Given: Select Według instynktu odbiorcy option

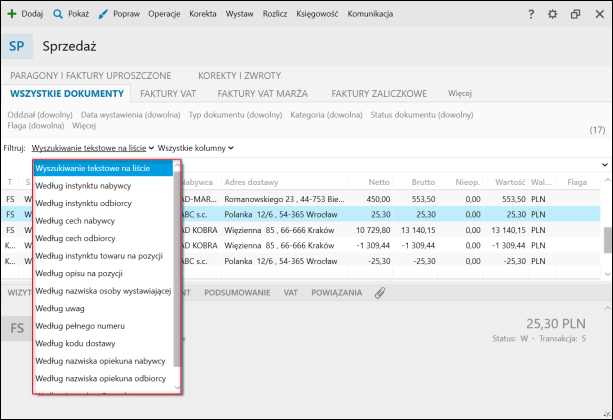Looking at the screenshot, I should click(x=103, y=203).
